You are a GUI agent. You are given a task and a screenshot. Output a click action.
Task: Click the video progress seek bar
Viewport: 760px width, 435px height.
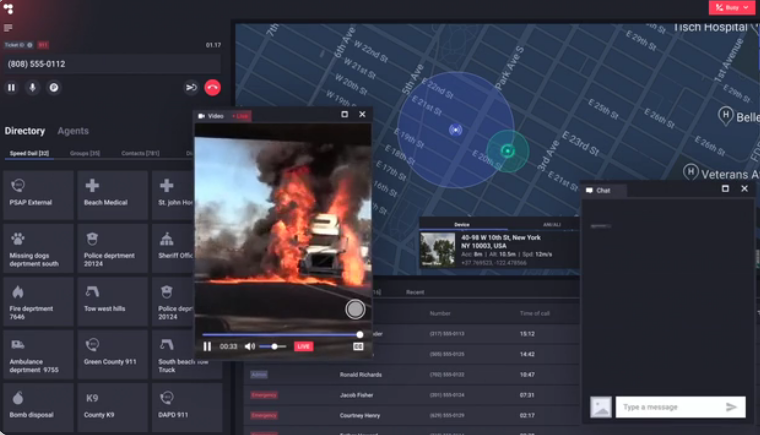(282, 335)
